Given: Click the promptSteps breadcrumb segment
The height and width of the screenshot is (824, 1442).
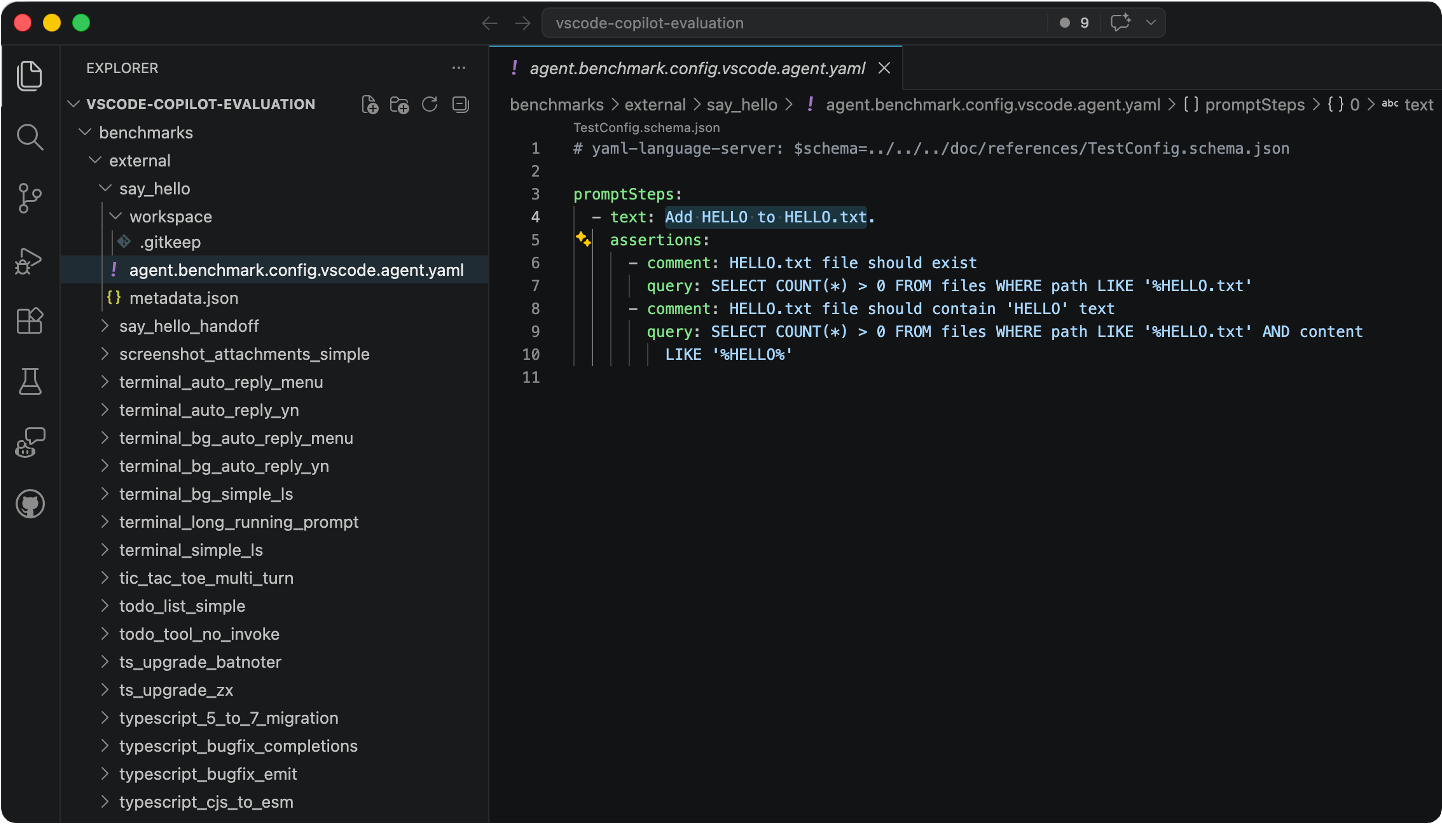Looking at the screenshot, I should coord(1255,104).
